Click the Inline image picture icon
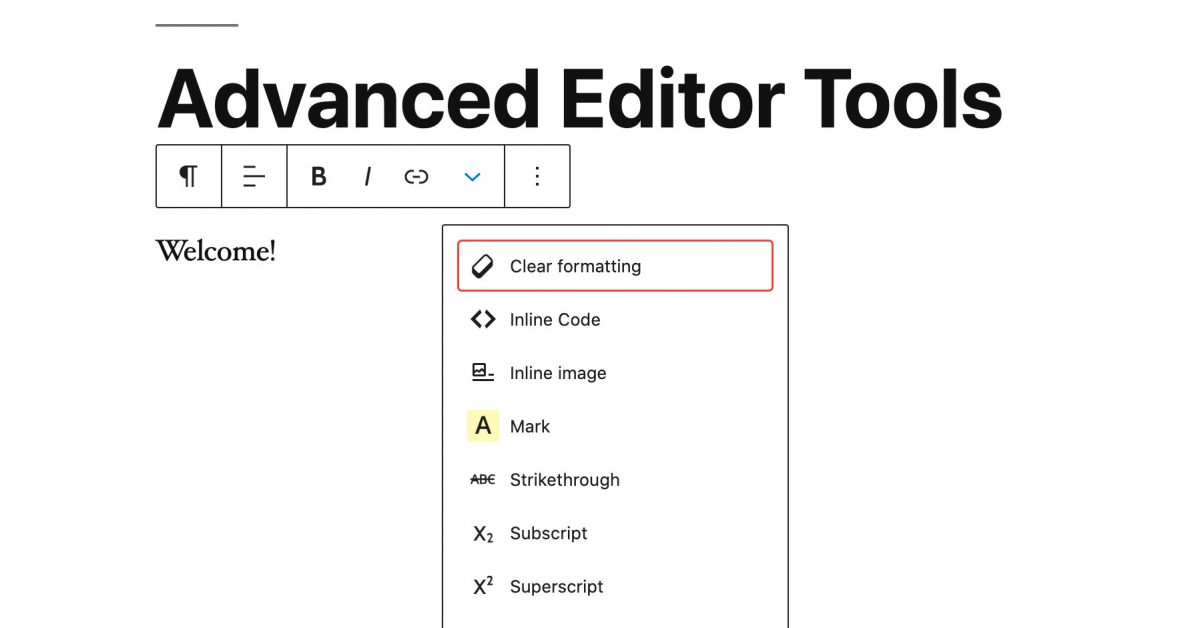Image resolution: width=1200 pixels, height=628 pixels. (483, 373)
